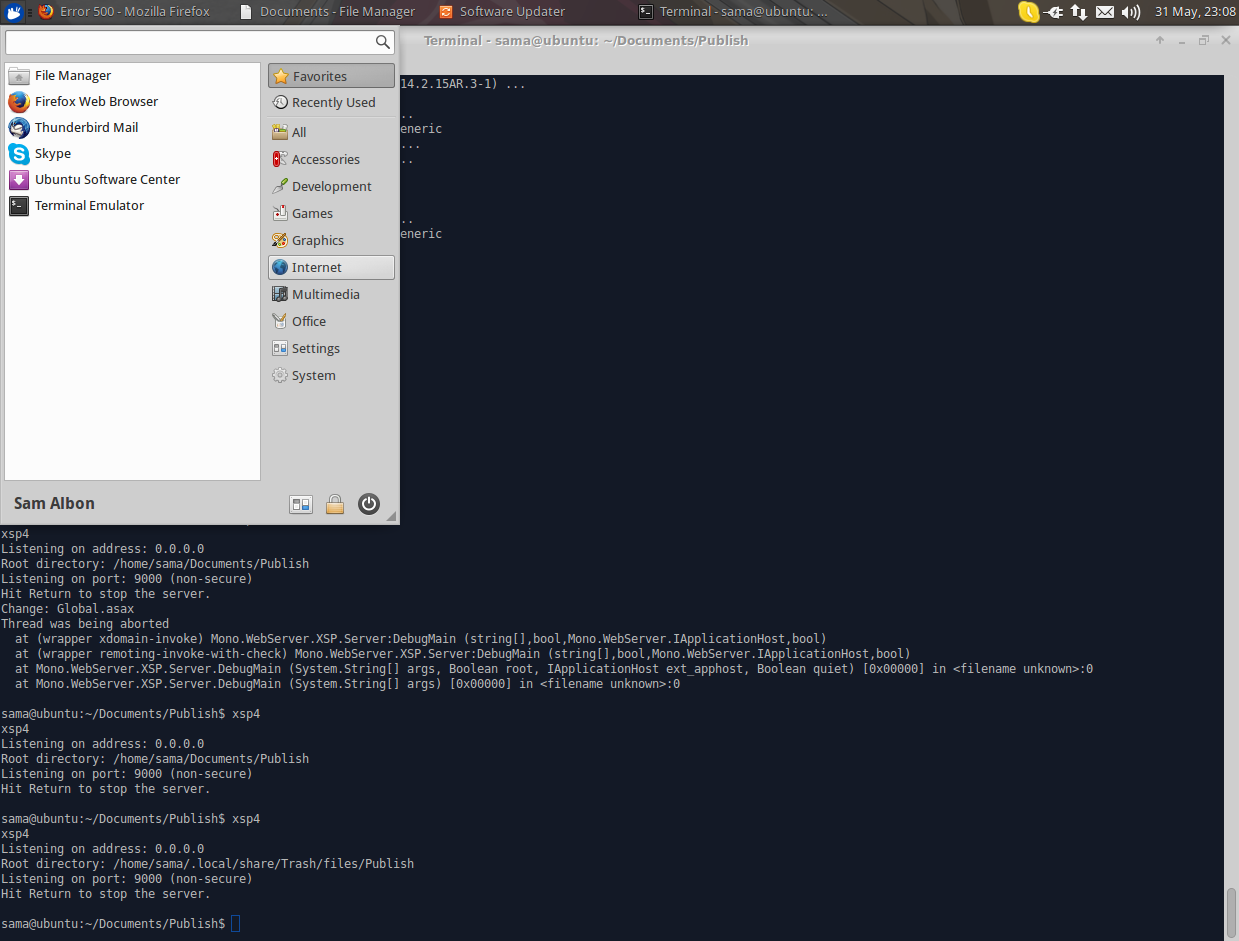The height and width of the screenshot is (941, 1239).
Task: Lock the screen with the padlock icon
Action: click(335, 504)
